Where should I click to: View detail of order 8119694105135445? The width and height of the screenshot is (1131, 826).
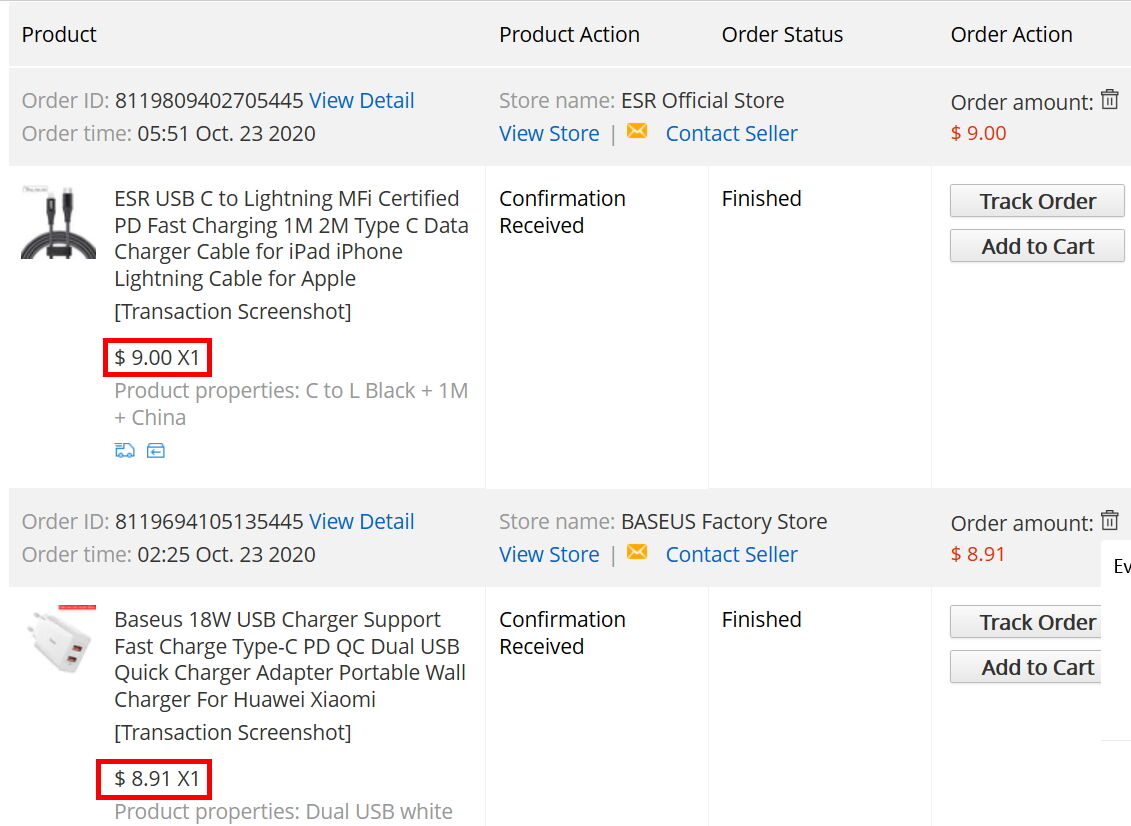[x=361, y=522]
